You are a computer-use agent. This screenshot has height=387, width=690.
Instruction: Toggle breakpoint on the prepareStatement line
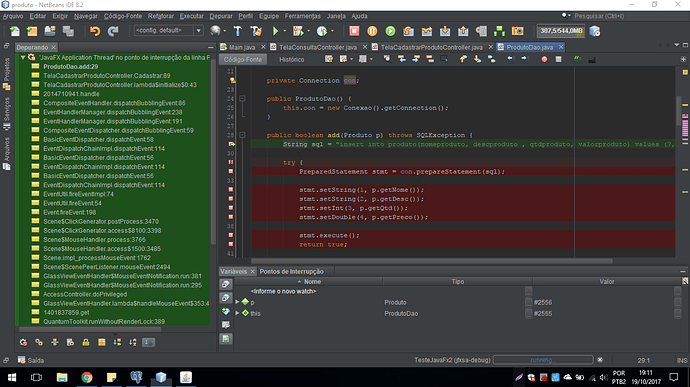231,171
